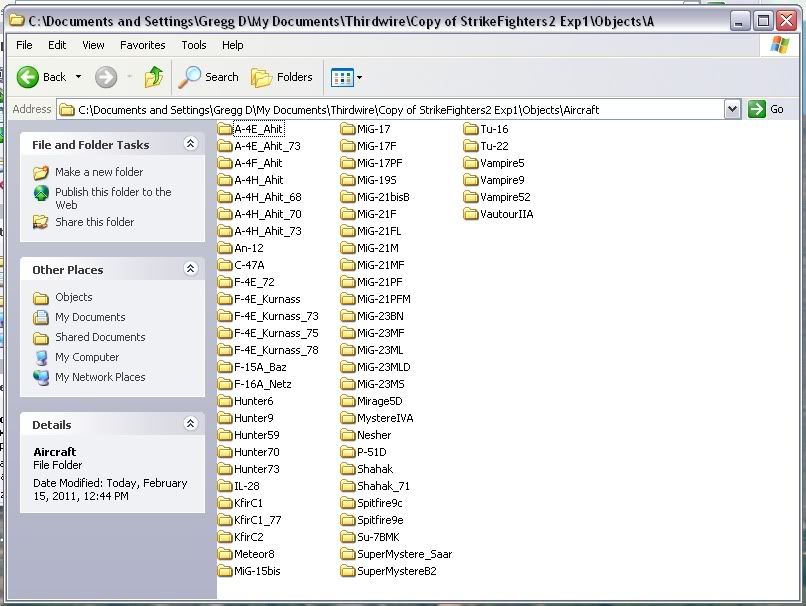Select the MiG-23MLD folder name

coord(383,367)
